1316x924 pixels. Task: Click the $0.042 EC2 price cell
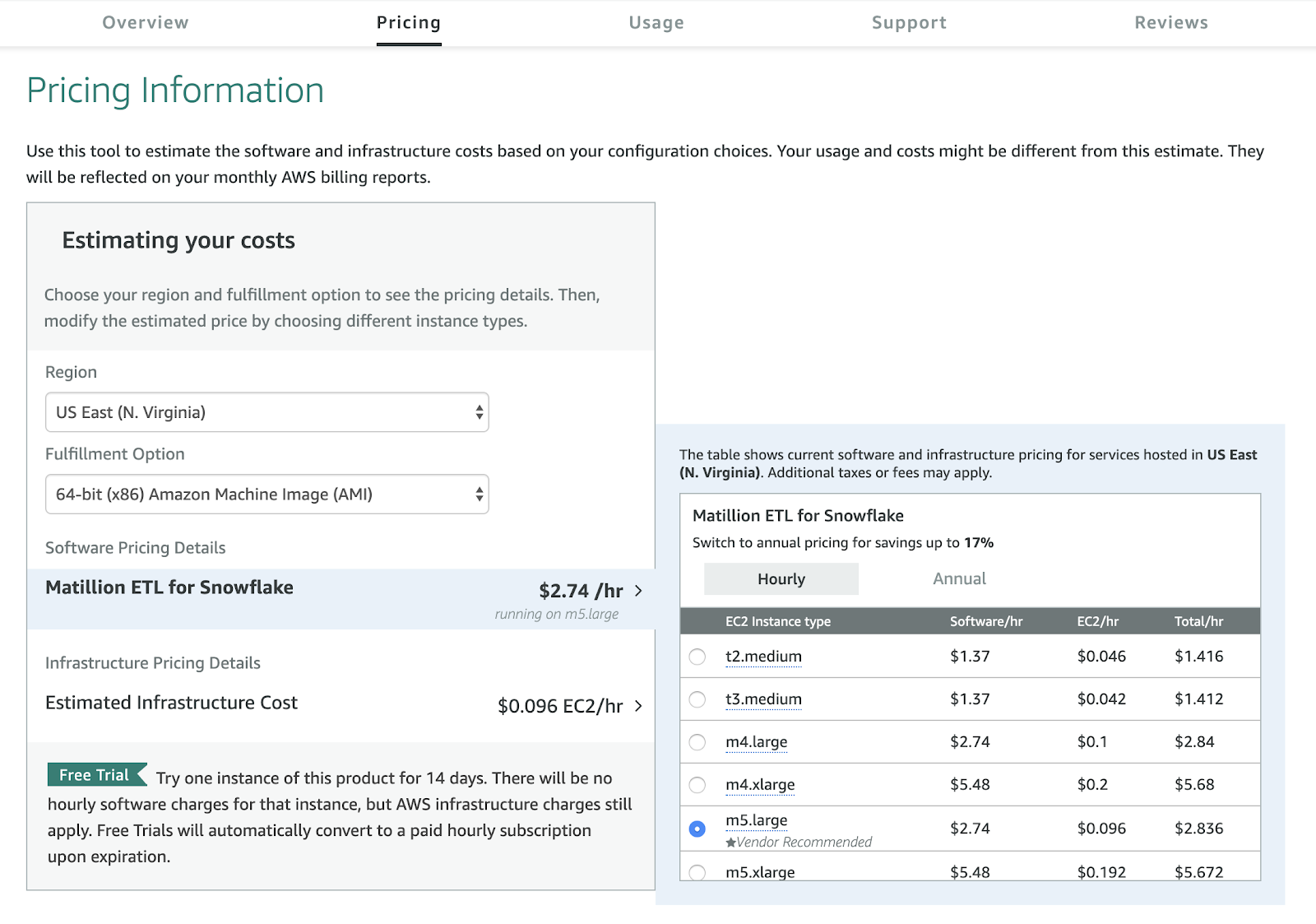tap(1101, 699)
